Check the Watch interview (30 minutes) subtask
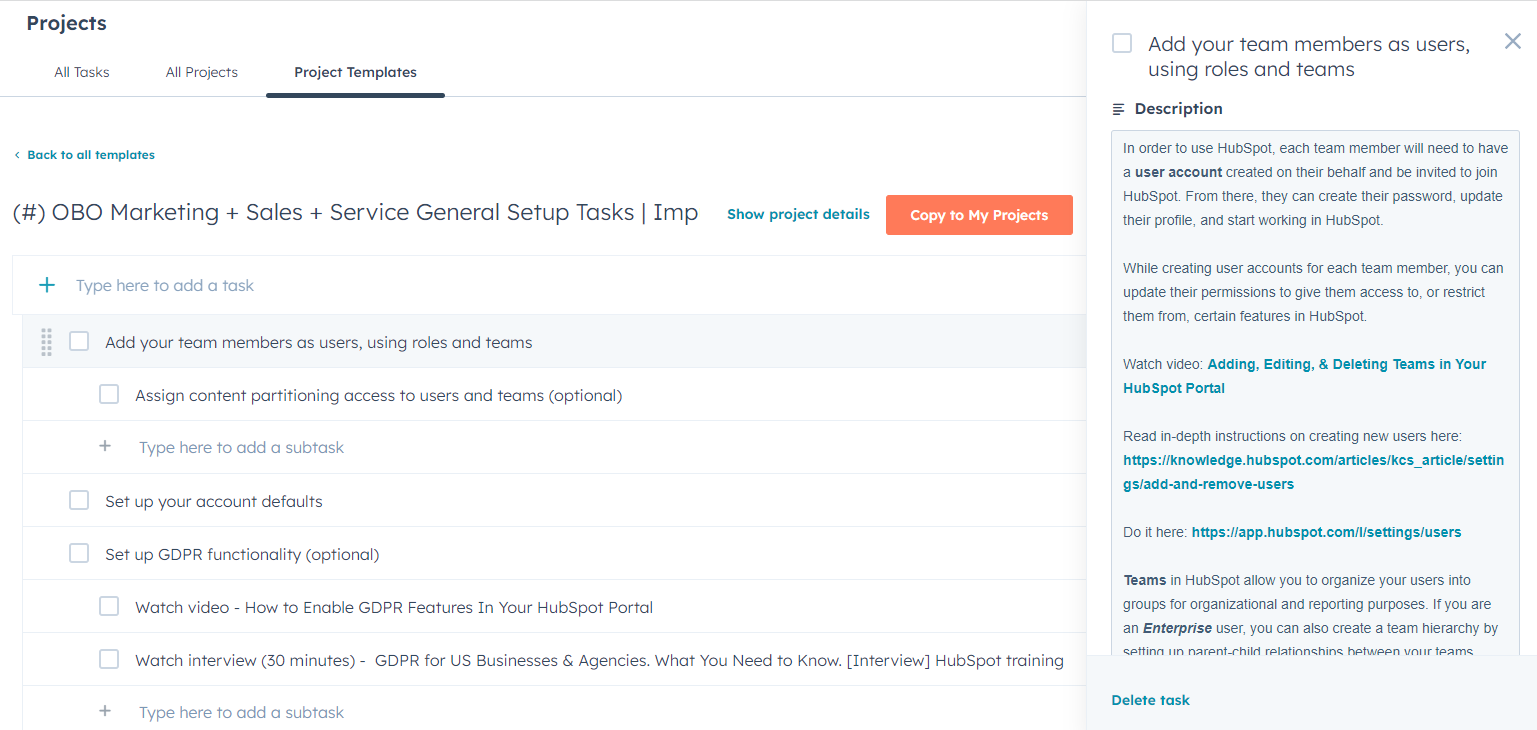 tap(108, 659)
